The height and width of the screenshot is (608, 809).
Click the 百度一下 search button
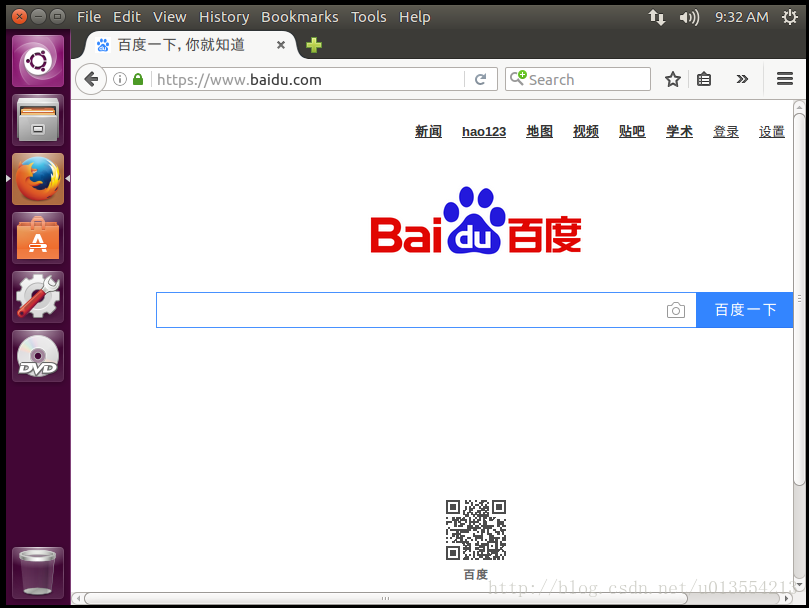click(x=745, y=310)
